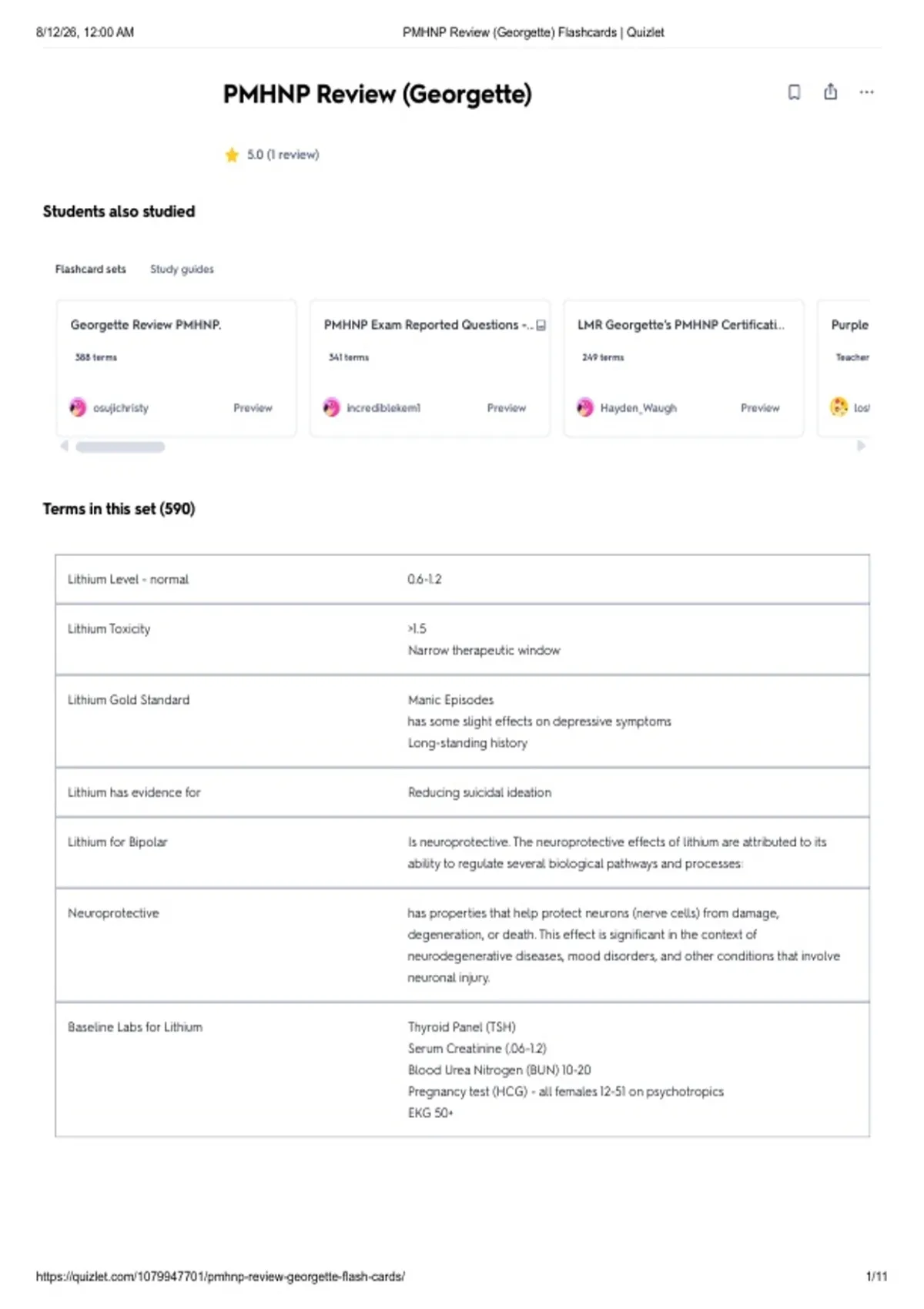Preview the Georgette Review PMHNP set
Viewport: 924px width, 1309px height.
(253, 408)
